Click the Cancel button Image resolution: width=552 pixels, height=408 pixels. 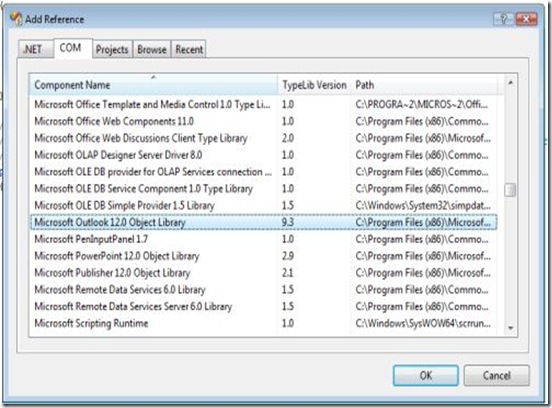[x=496, y=376]
